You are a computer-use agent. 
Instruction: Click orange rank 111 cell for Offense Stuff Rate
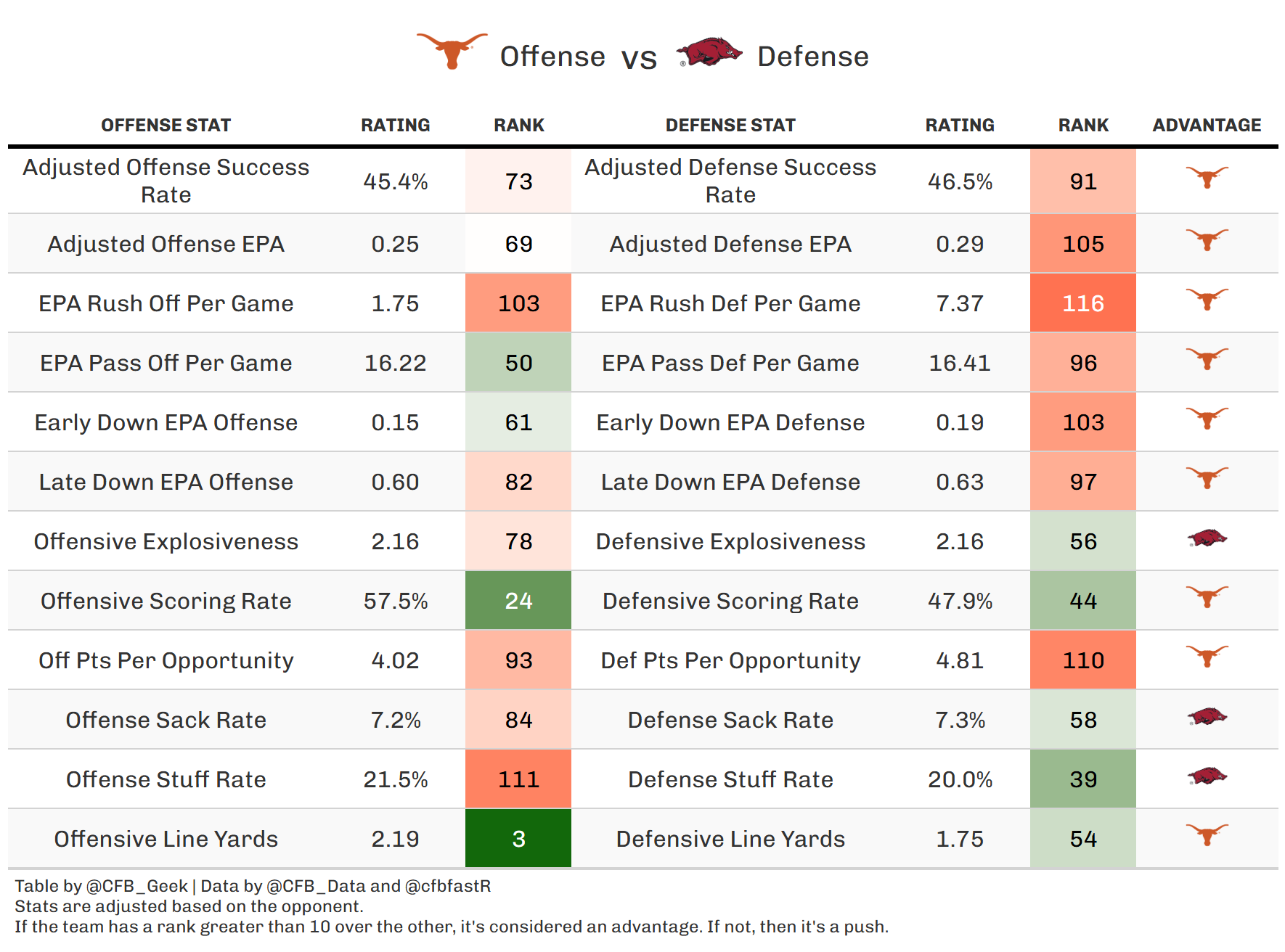click(x=518, y=779)
